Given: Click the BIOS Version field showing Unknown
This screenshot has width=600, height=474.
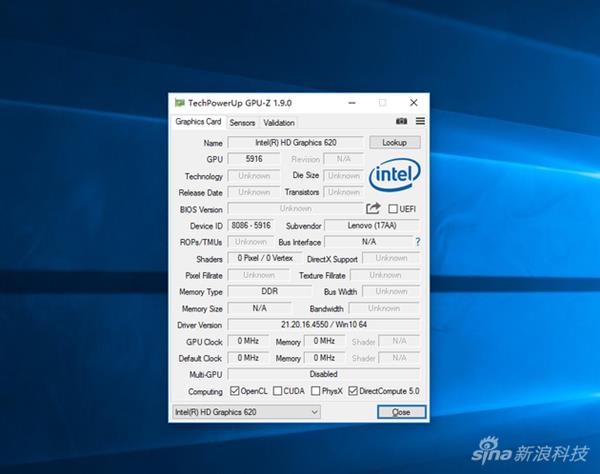Looking at the screenshot, I should (x=295, y=208).
